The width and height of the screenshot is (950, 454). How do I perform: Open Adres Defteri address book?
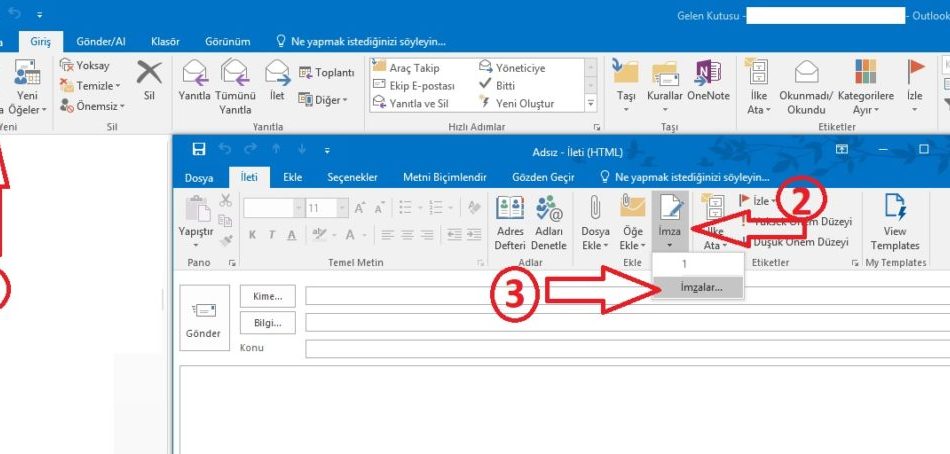510,220
